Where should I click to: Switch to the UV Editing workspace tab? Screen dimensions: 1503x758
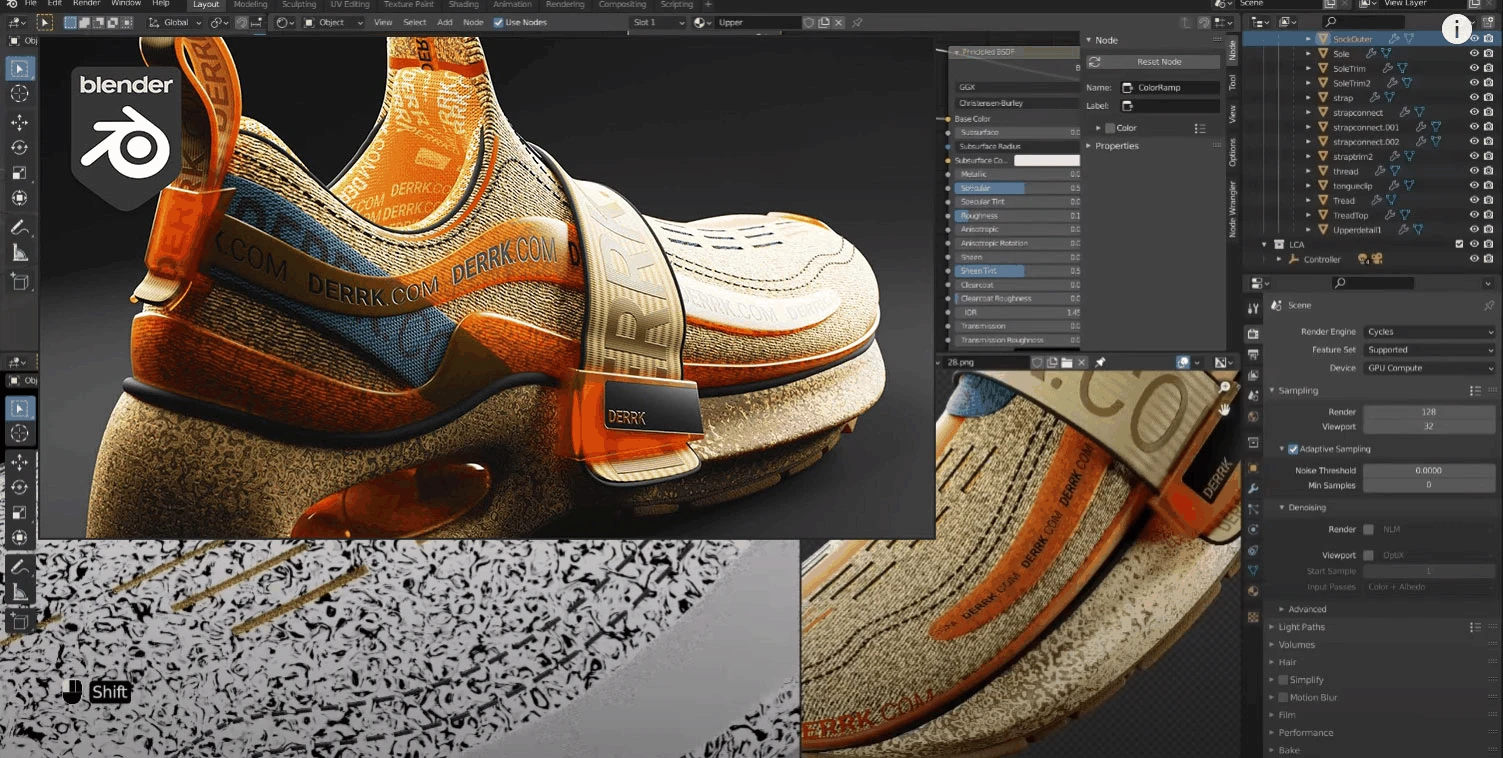[350, 4]
